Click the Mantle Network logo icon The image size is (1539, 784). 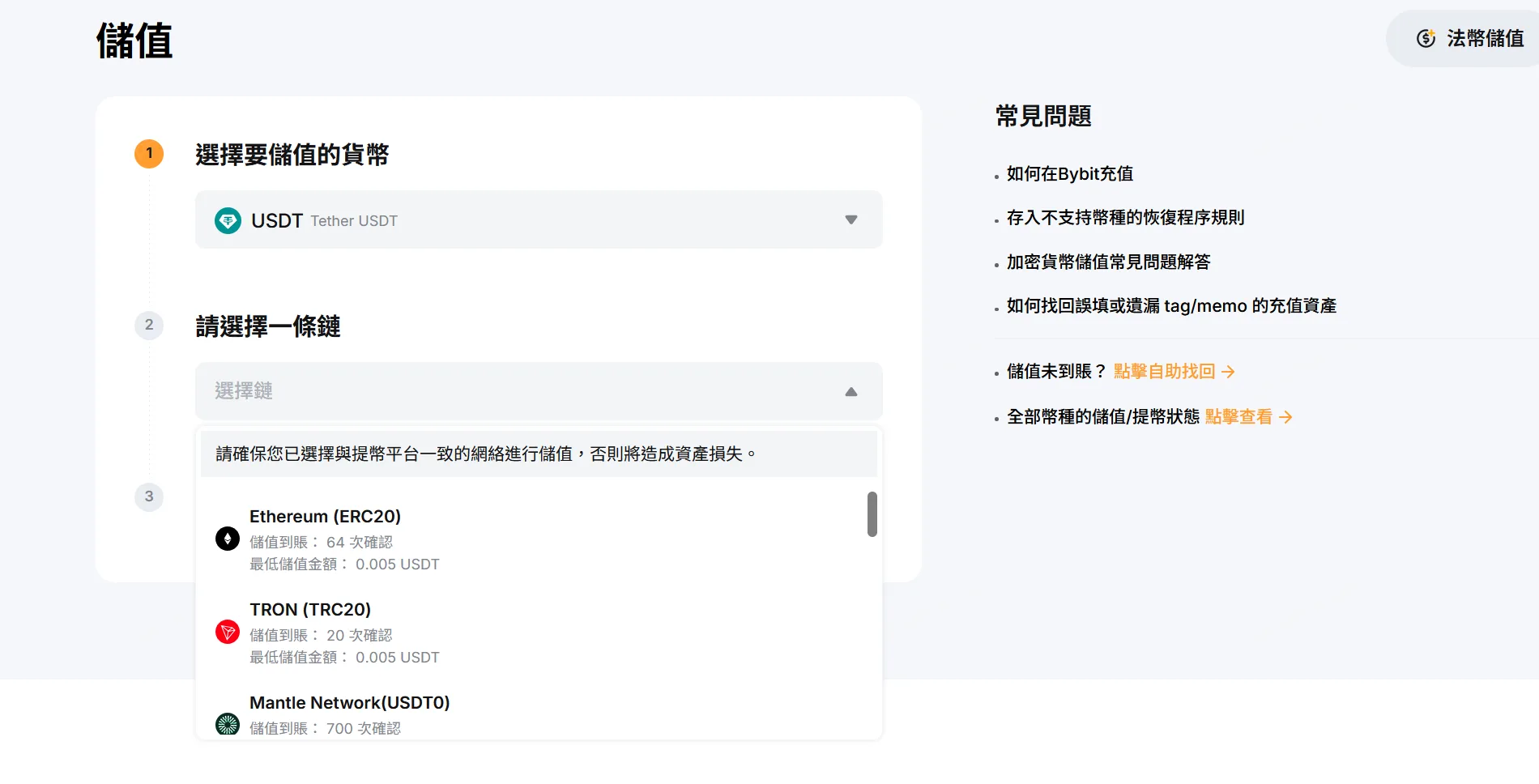[x=228, y=724]
